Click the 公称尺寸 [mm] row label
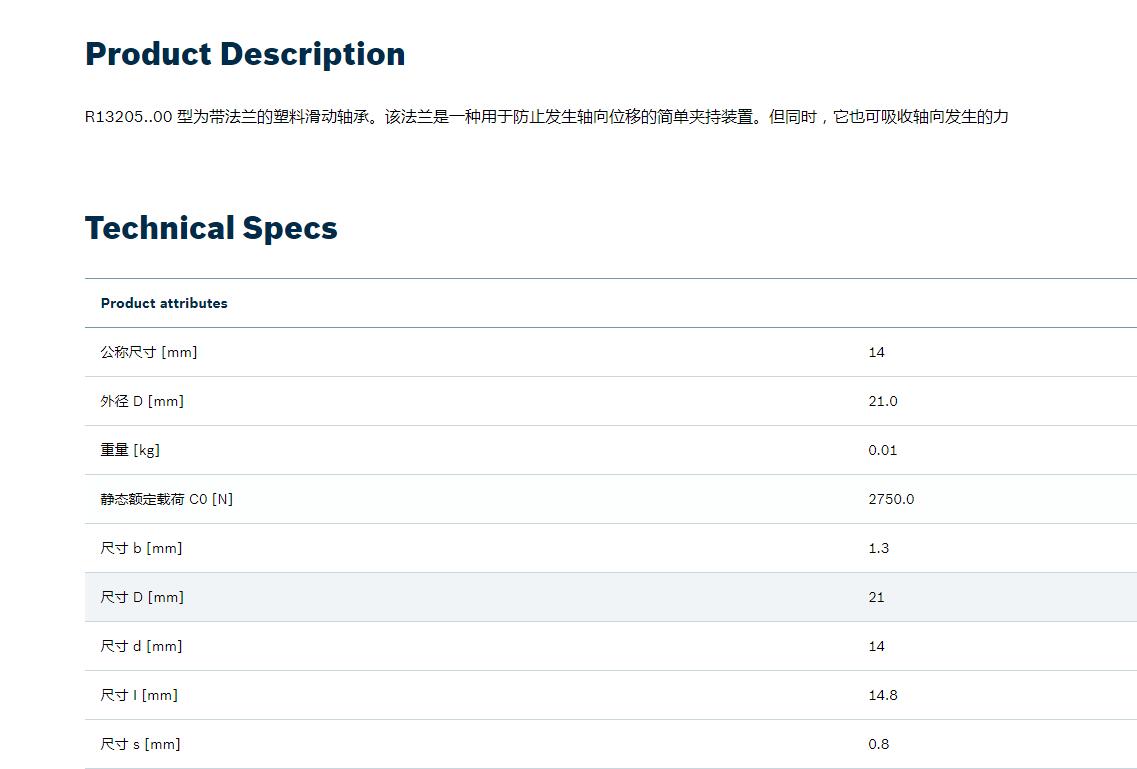Screen dimensions: 1137x769 click(x=149, y=352)
